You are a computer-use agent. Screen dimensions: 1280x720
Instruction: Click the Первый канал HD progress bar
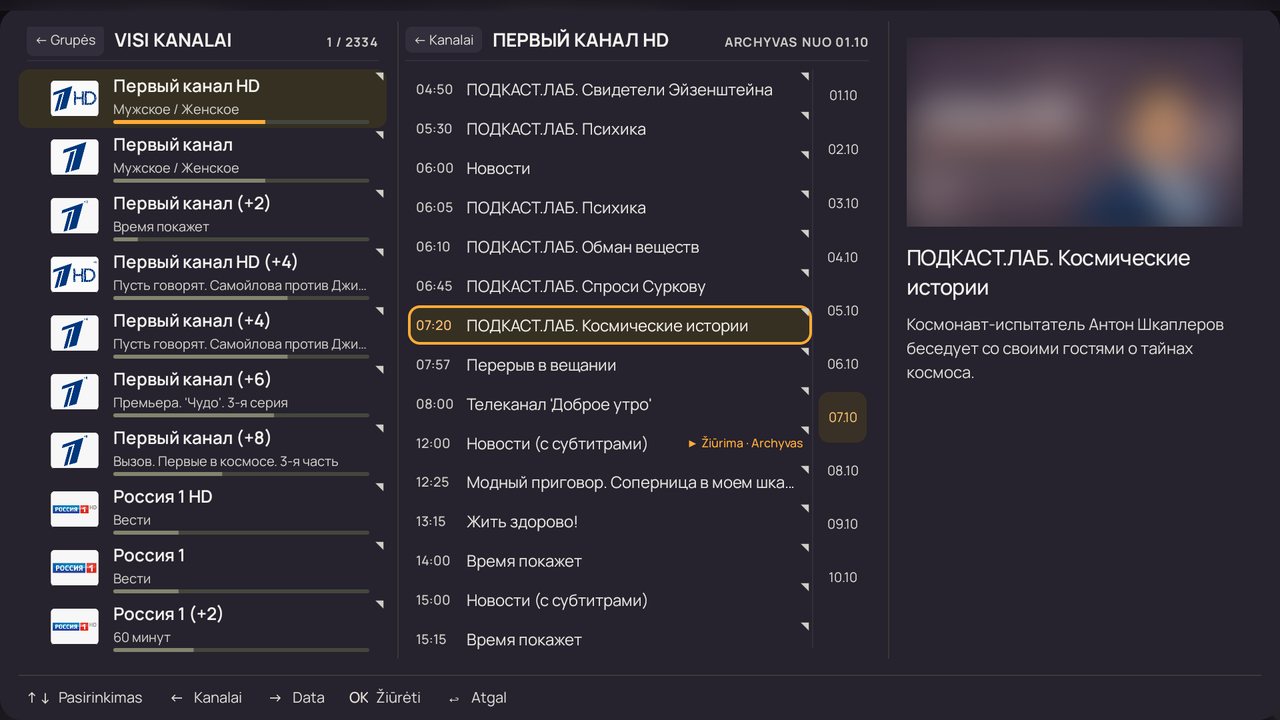coord(241,122)
